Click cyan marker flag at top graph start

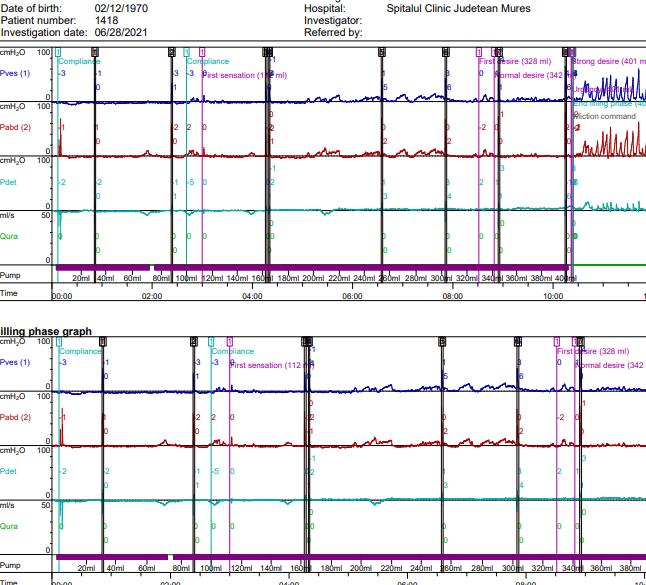(58, 52)
